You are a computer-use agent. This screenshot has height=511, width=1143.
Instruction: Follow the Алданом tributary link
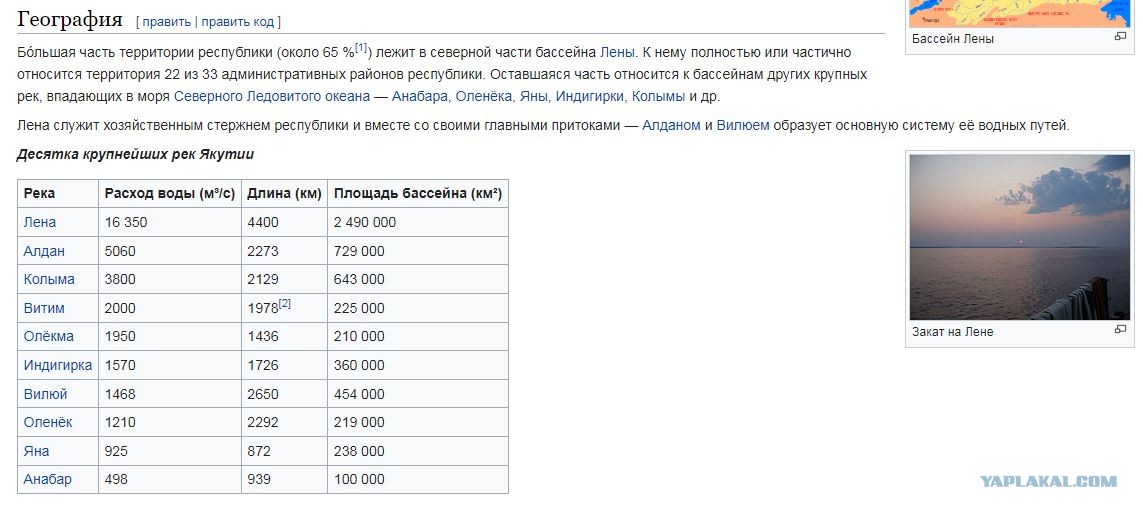point(671,125)
